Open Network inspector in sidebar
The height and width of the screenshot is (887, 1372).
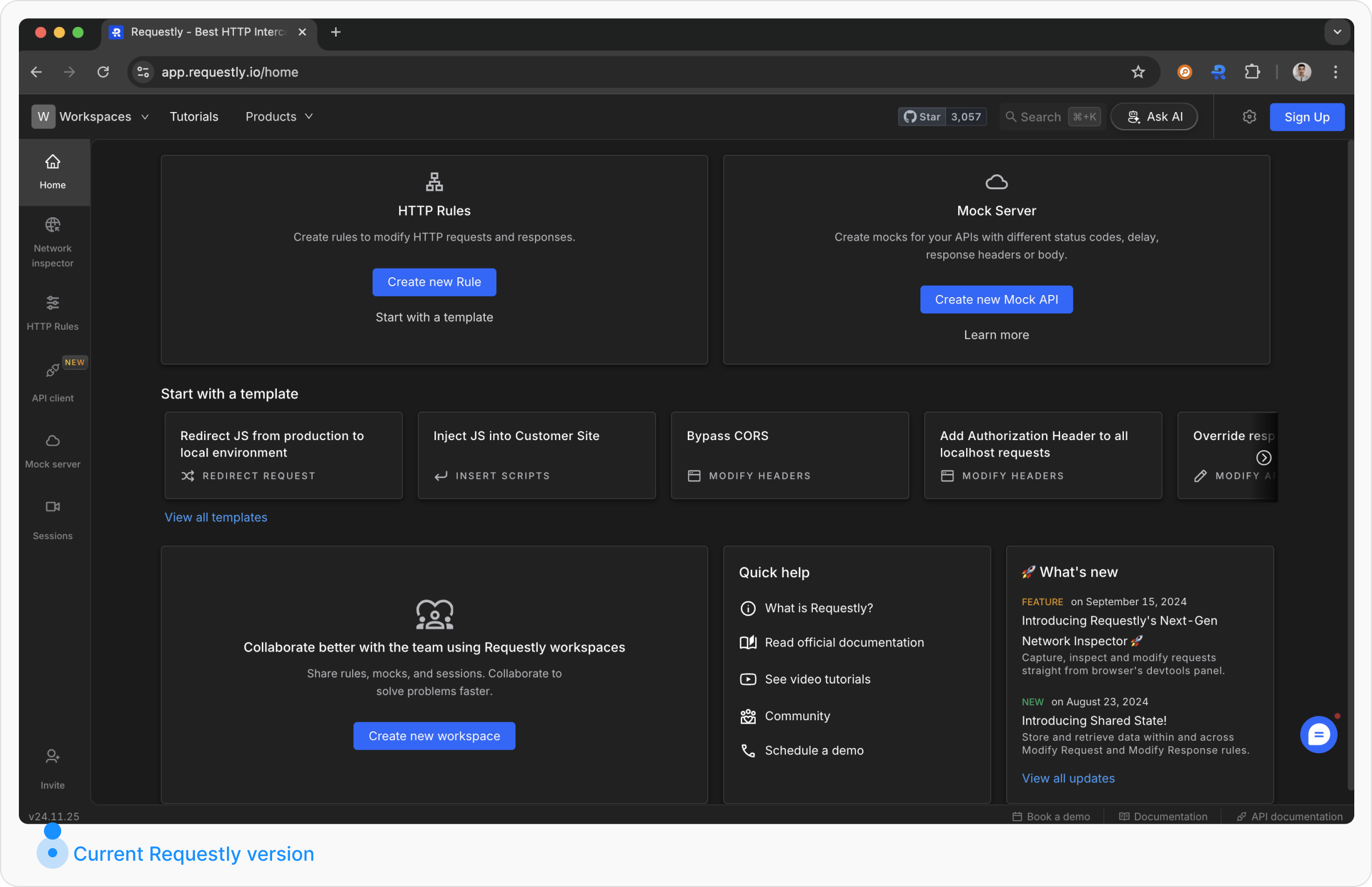(53, 242)
